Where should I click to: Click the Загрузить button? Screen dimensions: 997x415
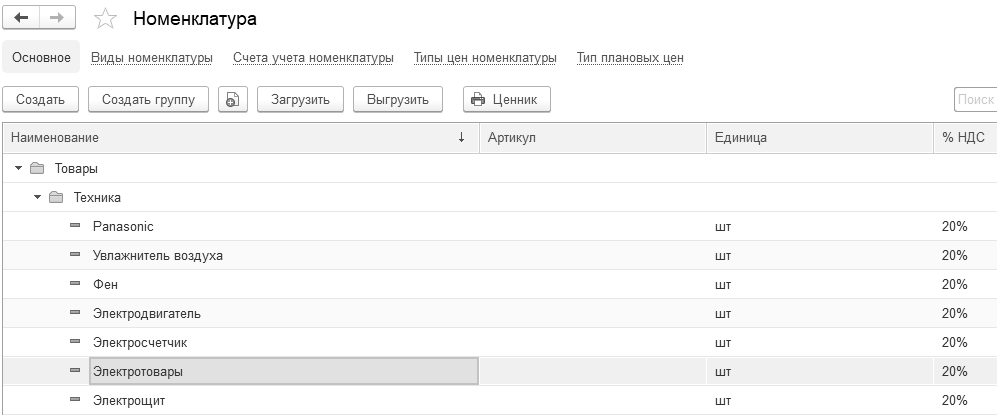tap(300, 99)
